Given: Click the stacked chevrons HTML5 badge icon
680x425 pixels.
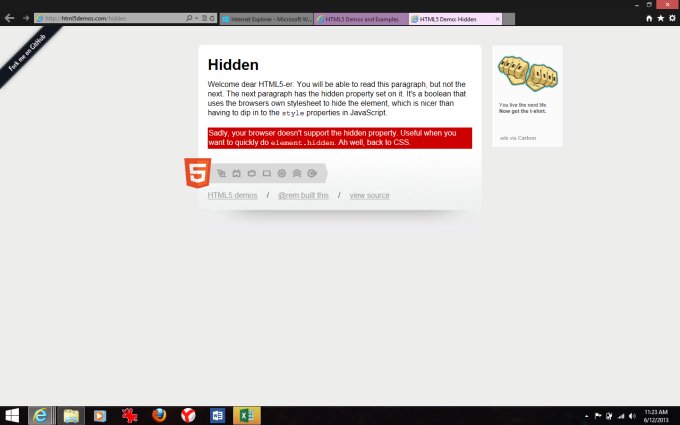Looking at the screenshot, I should tap(297, 173).
